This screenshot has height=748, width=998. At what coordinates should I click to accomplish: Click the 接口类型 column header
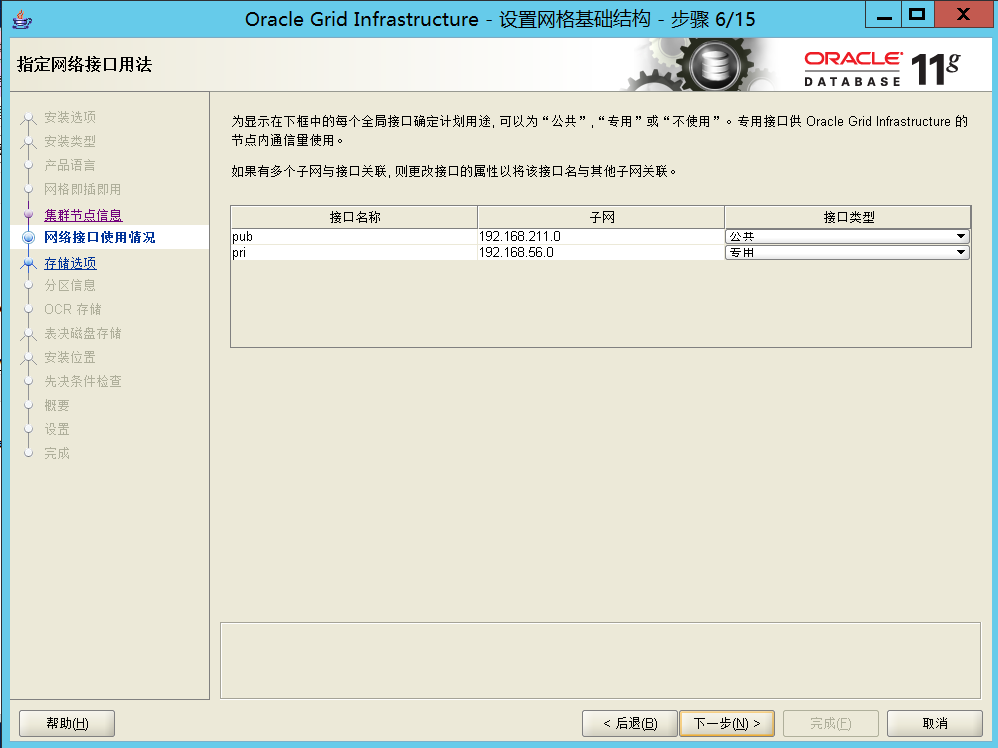pos(848,217)
